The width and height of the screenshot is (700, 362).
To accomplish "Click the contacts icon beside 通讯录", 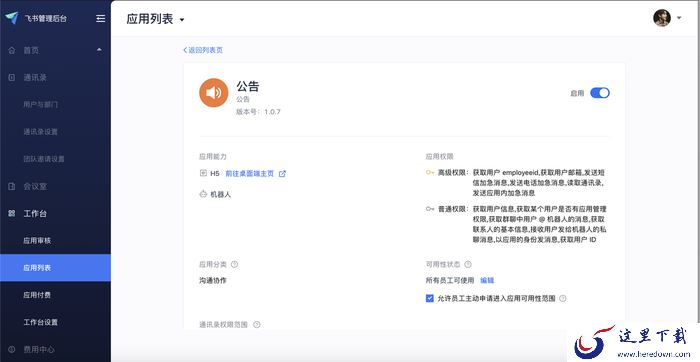I will coord(12,78).
